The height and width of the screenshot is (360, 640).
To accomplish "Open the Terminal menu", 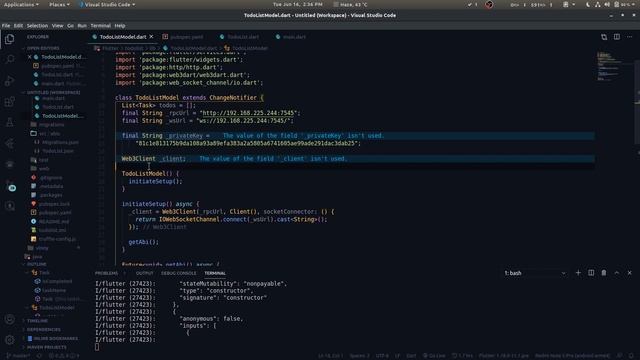I will [100, 26].
